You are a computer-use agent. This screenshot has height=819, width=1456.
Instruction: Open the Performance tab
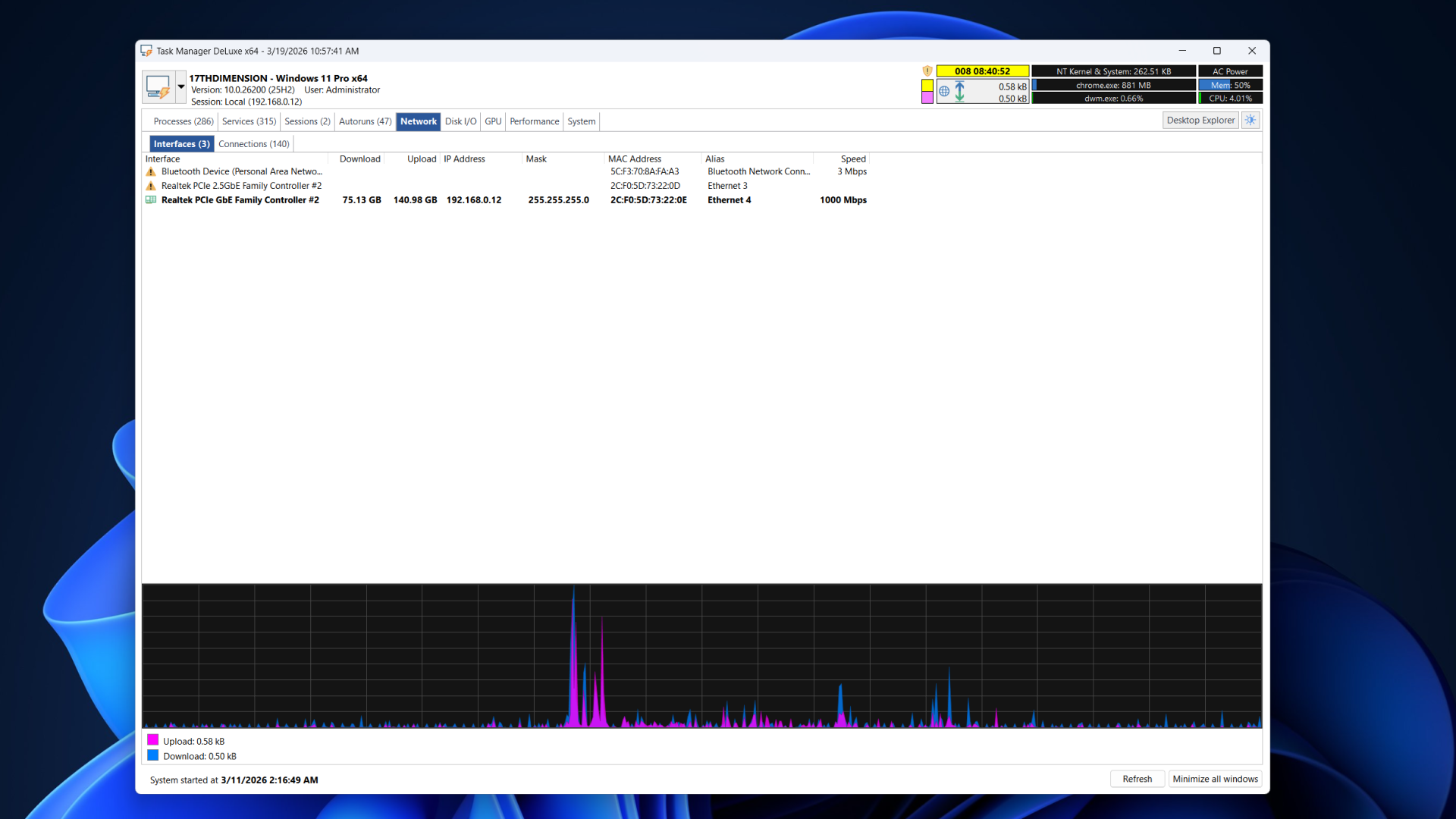pyautogui.click(x=534, y=121)
